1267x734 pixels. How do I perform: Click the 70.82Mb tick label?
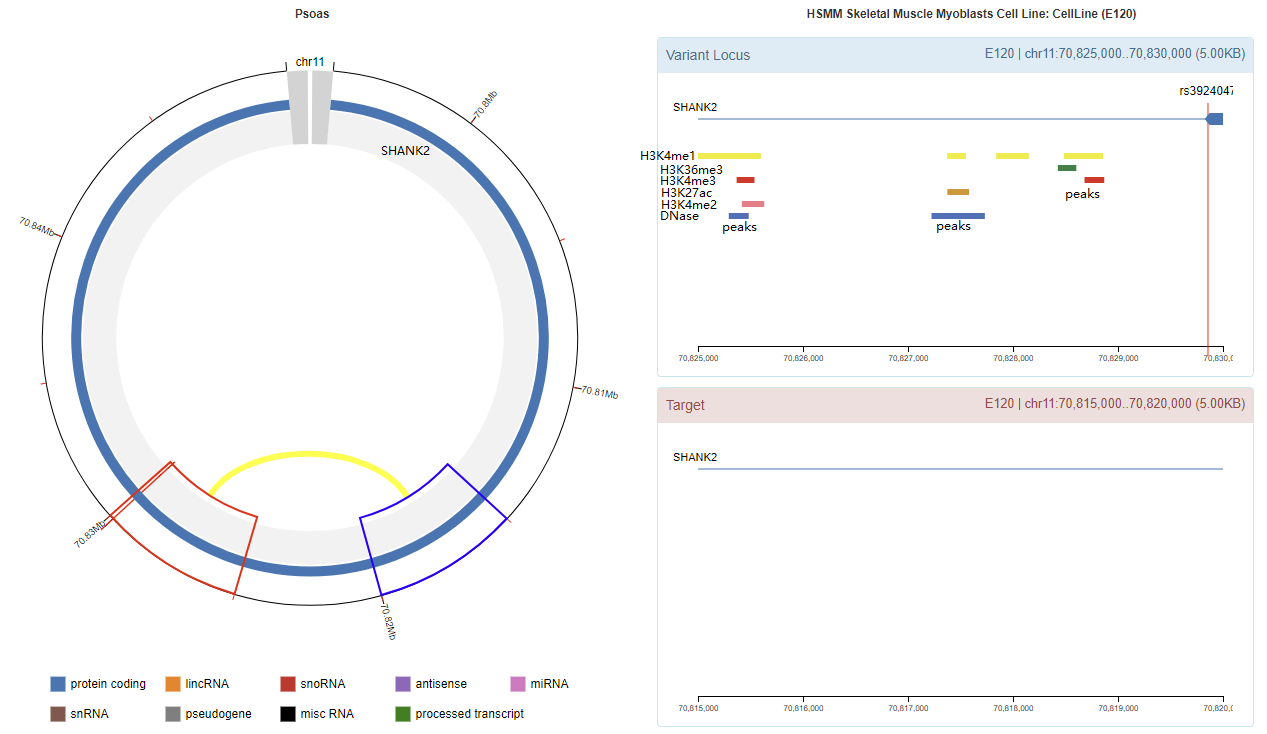[389, 620]
